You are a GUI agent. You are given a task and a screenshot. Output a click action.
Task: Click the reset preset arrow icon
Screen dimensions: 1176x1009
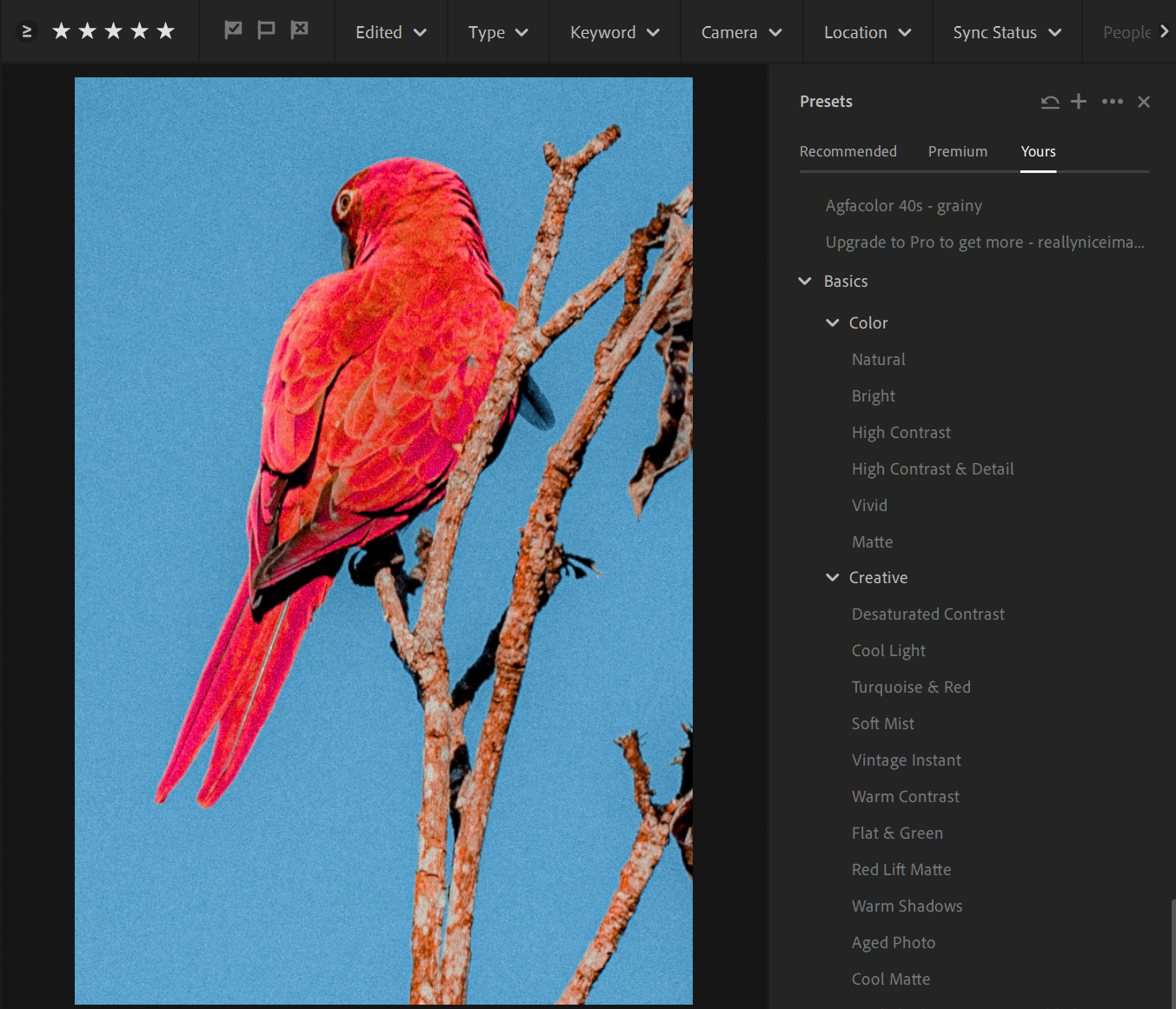(1050, 102)
